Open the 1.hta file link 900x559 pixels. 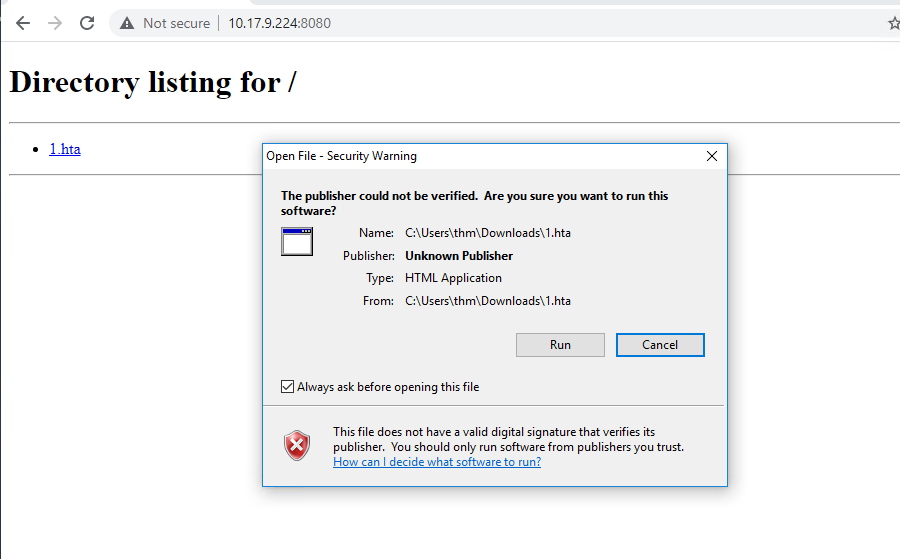tap(65, 149)
